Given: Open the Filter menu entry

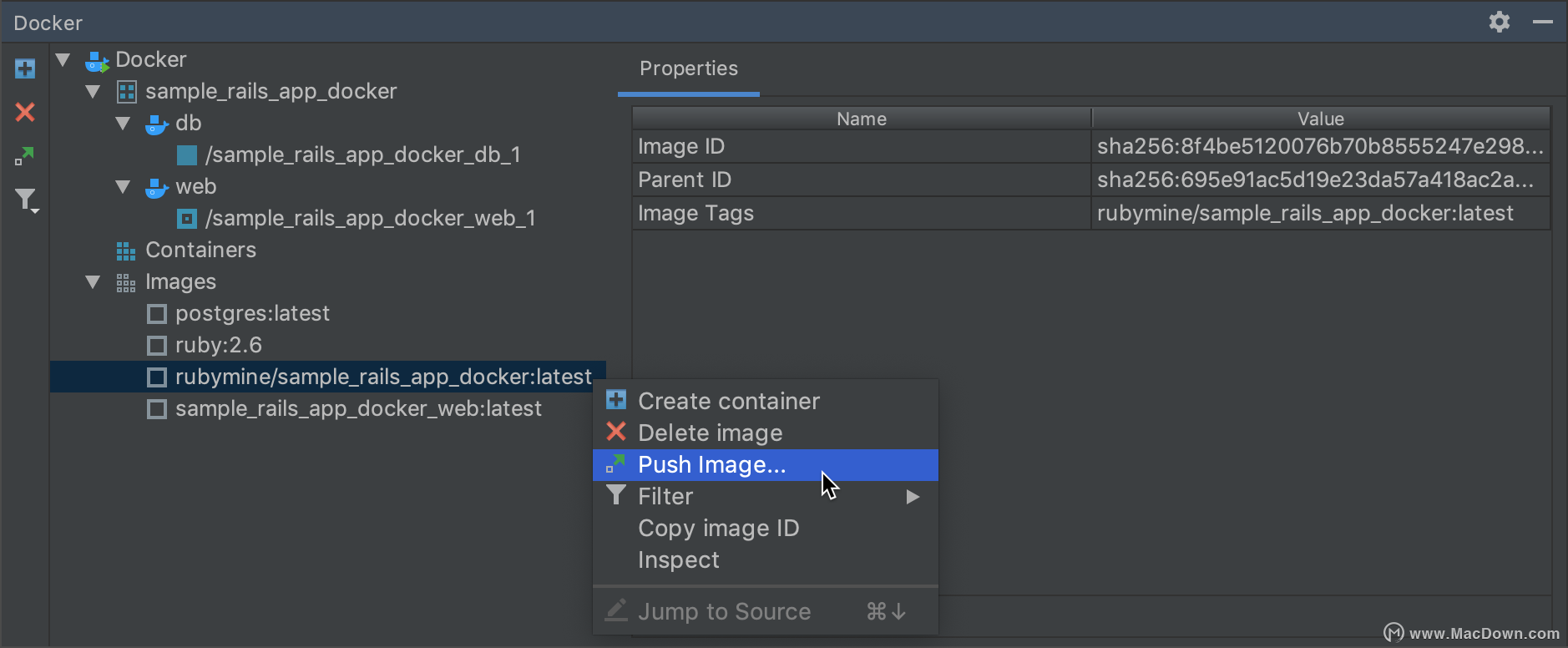Looking at the screenshot, I should [766, 497].
